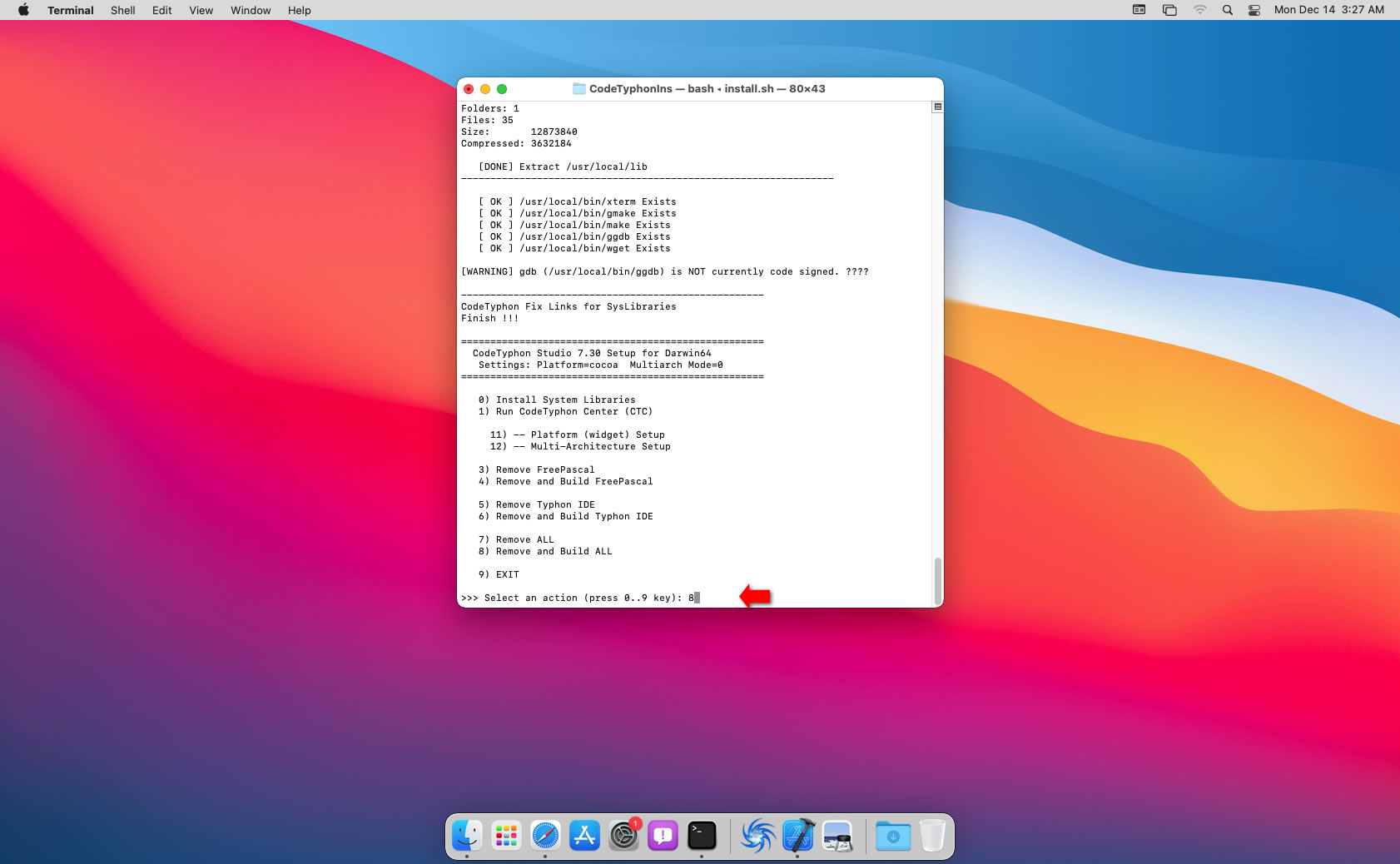The width and height of the screenshot is (1400, 864).
Task: Launch Safari from the Dock
Action: [x=545, y=836]
